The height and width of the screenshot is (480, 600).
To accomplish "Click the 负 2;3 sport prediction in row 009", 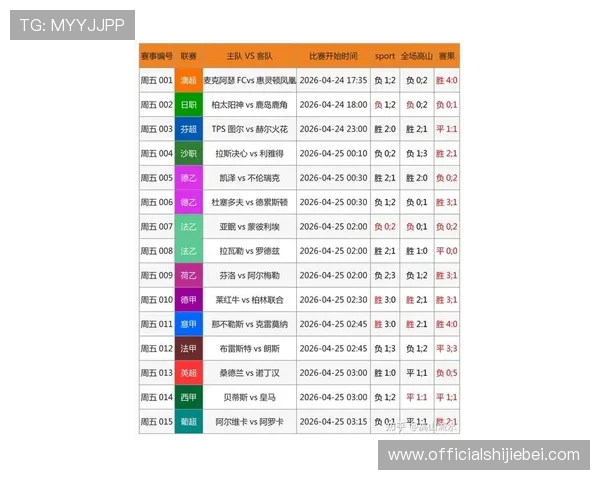I will click(x=385, y=276).
